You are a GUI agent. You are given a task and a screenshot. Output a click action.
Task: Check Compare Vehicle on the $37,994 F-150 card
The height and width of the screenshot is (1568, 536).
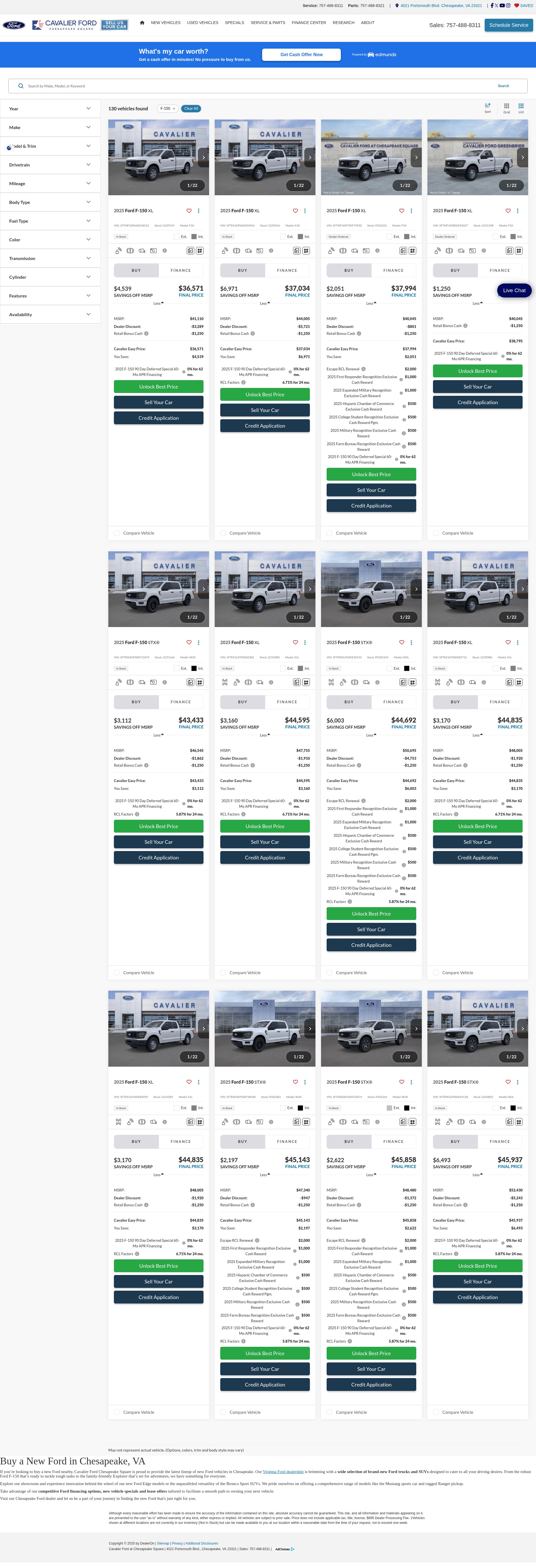tap(330, 533)
